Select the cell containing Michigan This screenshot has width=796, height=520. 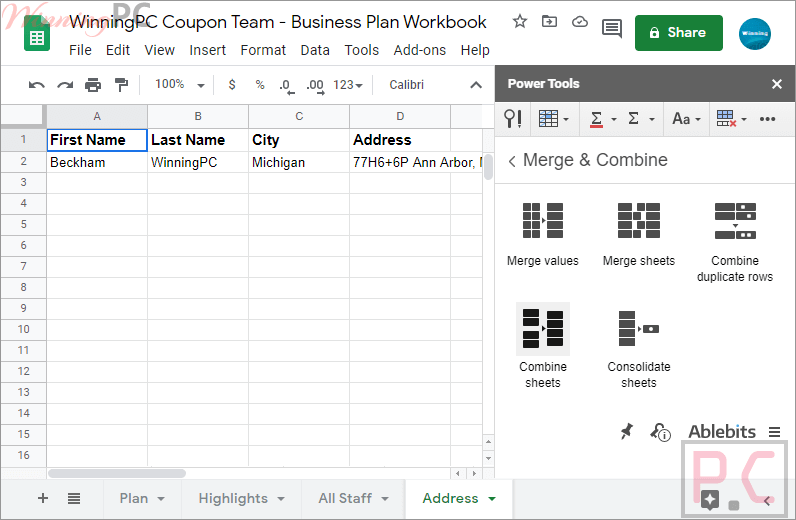click(299, 162)
